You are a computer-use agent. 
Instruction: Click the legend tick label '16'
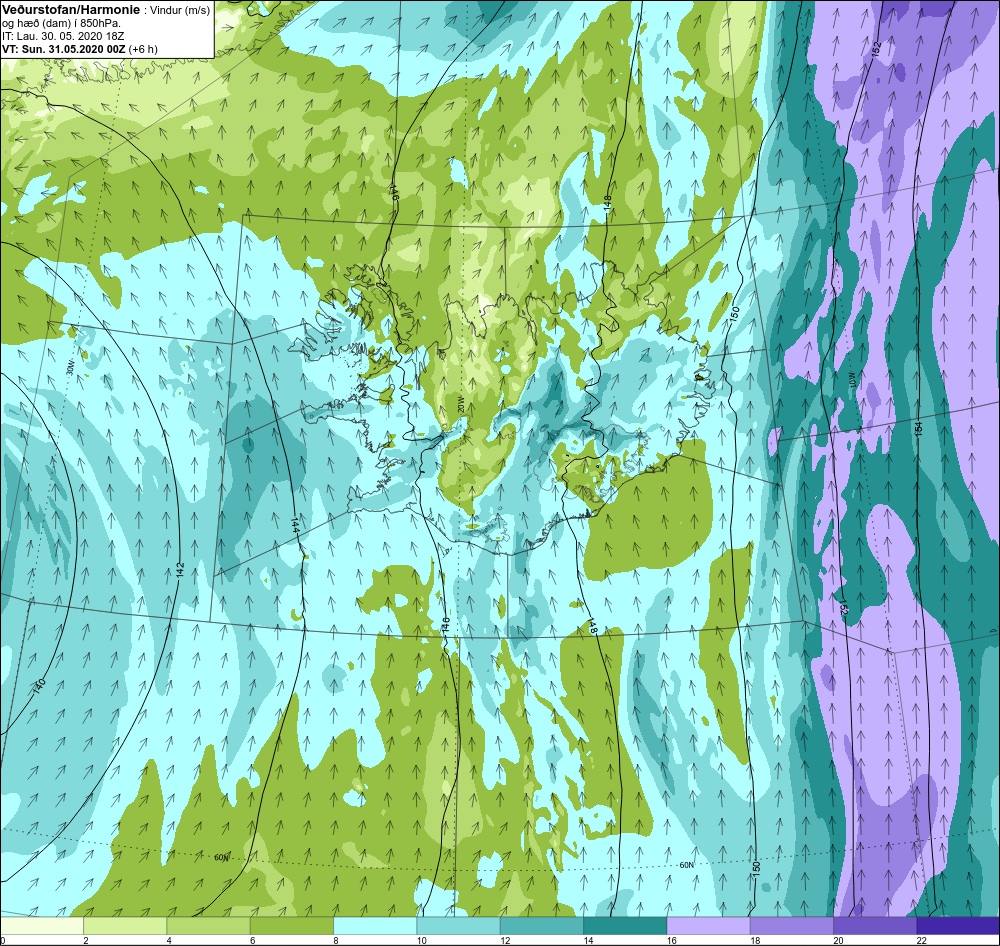tap(670, 940)
